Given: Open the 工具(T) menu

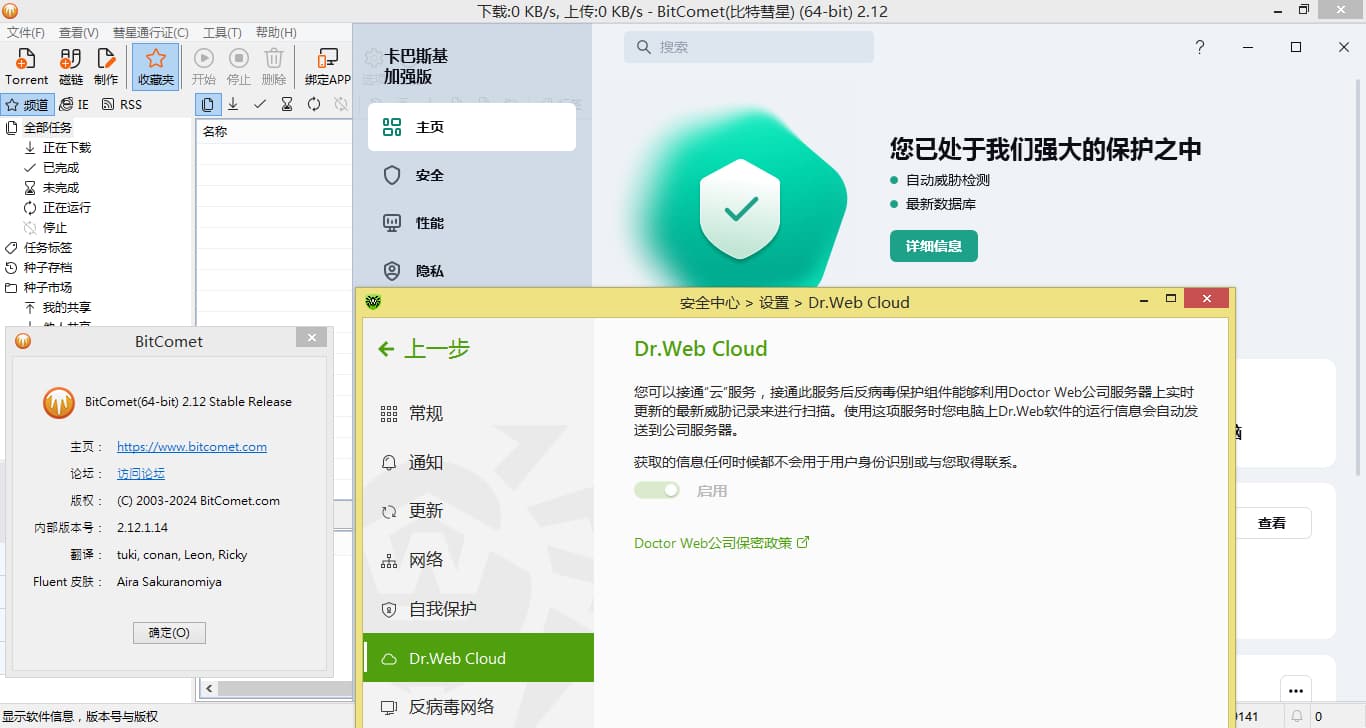Looking at the screenshot, I should pos(222,33).
